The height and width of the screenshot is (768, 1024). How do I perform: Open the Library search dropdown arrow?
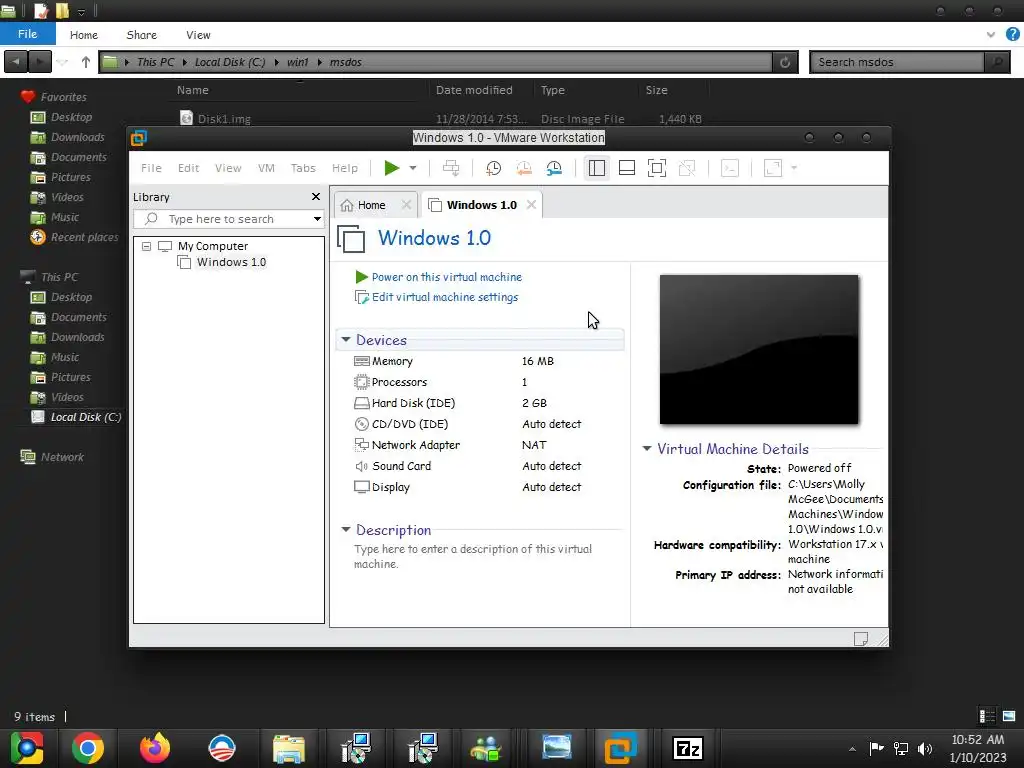317,219
